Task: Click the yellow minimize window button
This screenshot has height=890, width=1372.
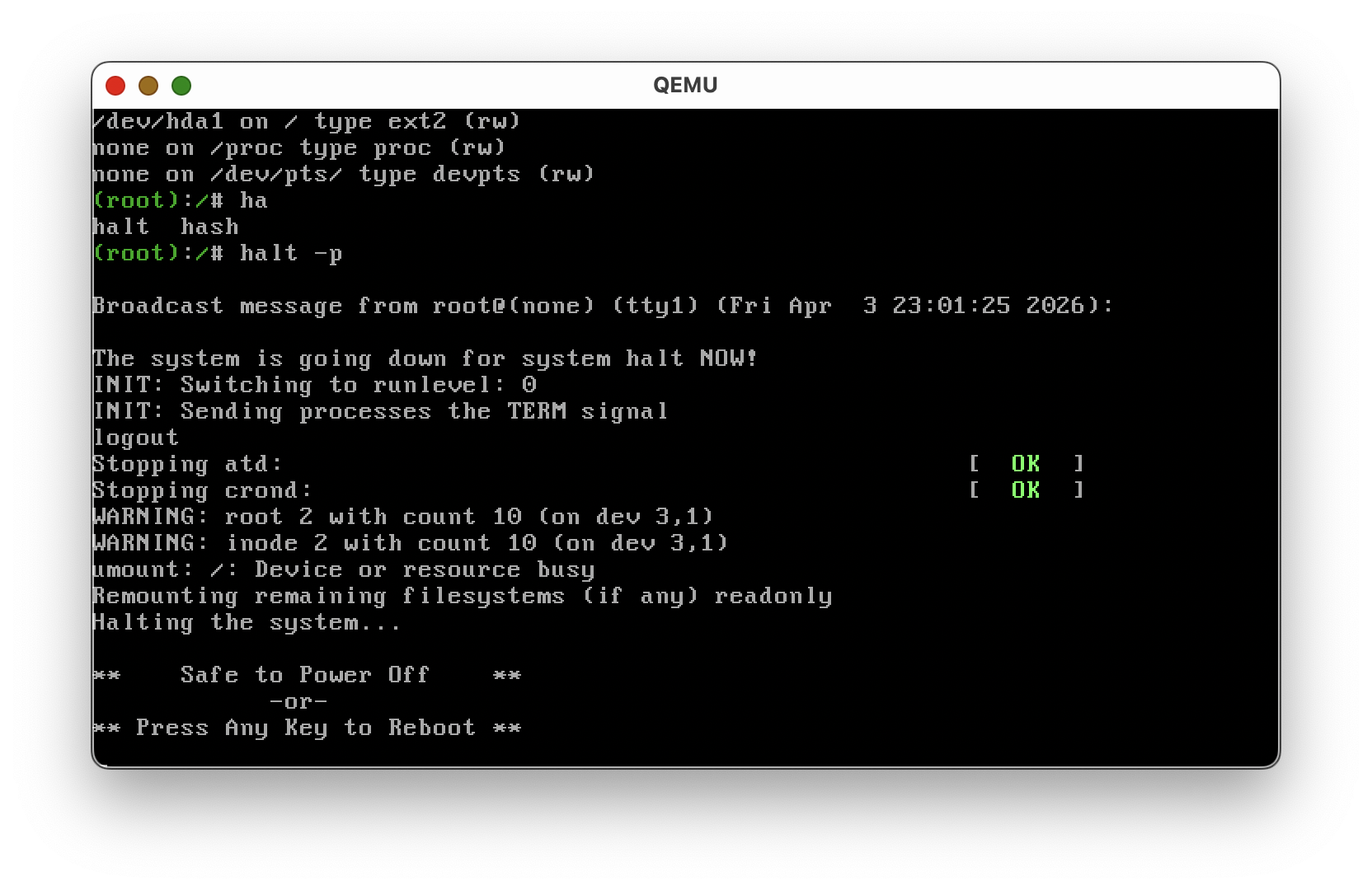Action: 148,86
